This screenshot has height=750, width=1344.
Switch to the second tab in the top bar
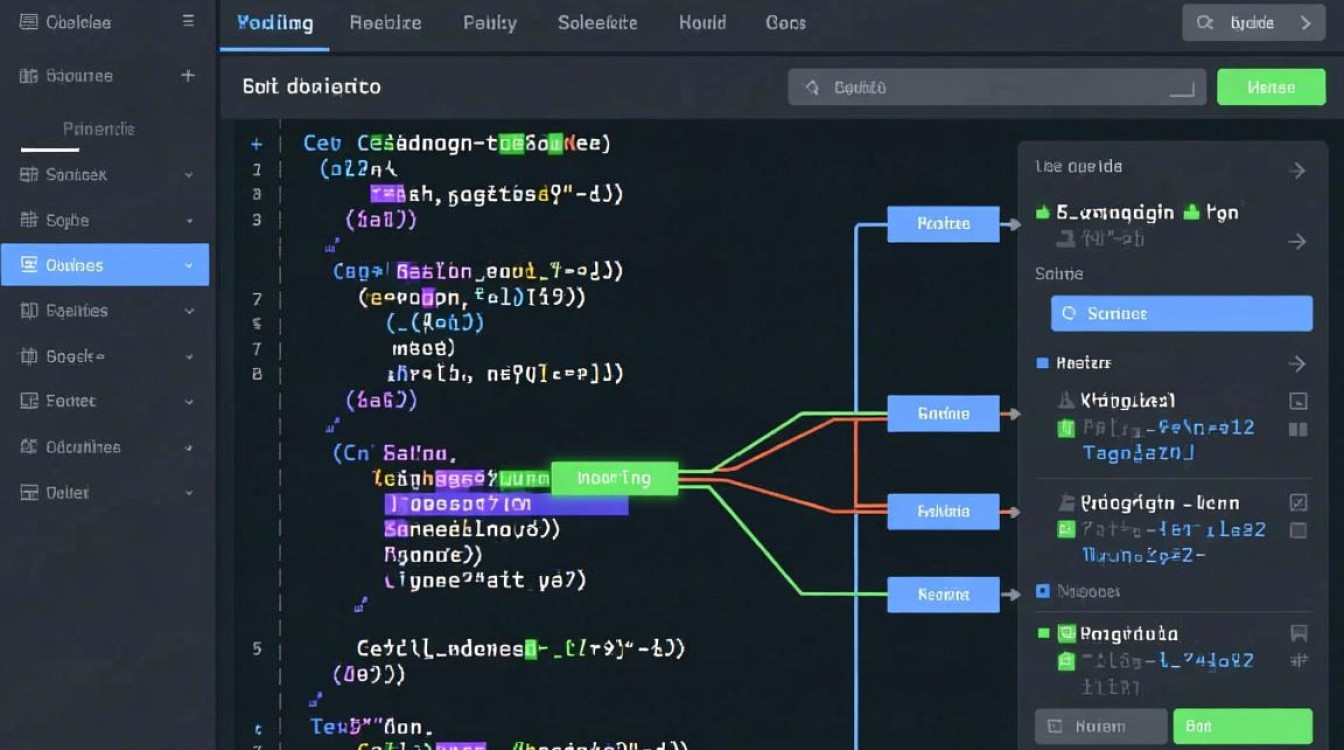[x=385, y=23]
